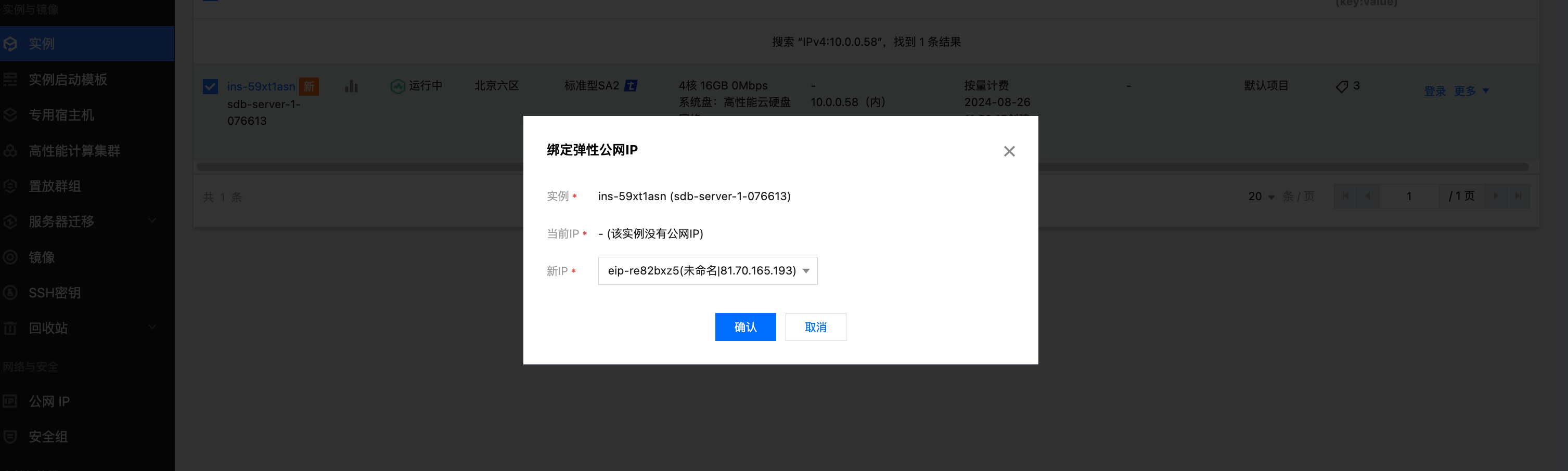
Task: Click the 专用宿主机 layers icon
Action: click(10, 115)
